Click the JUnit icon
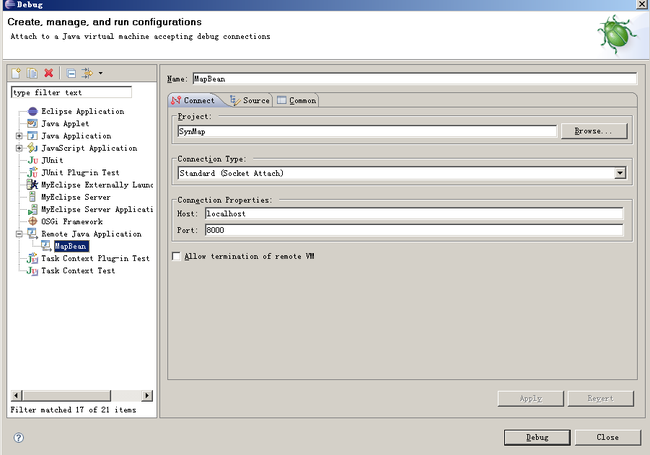This screenshot has width=650, height=455. [x=33, y=160]
